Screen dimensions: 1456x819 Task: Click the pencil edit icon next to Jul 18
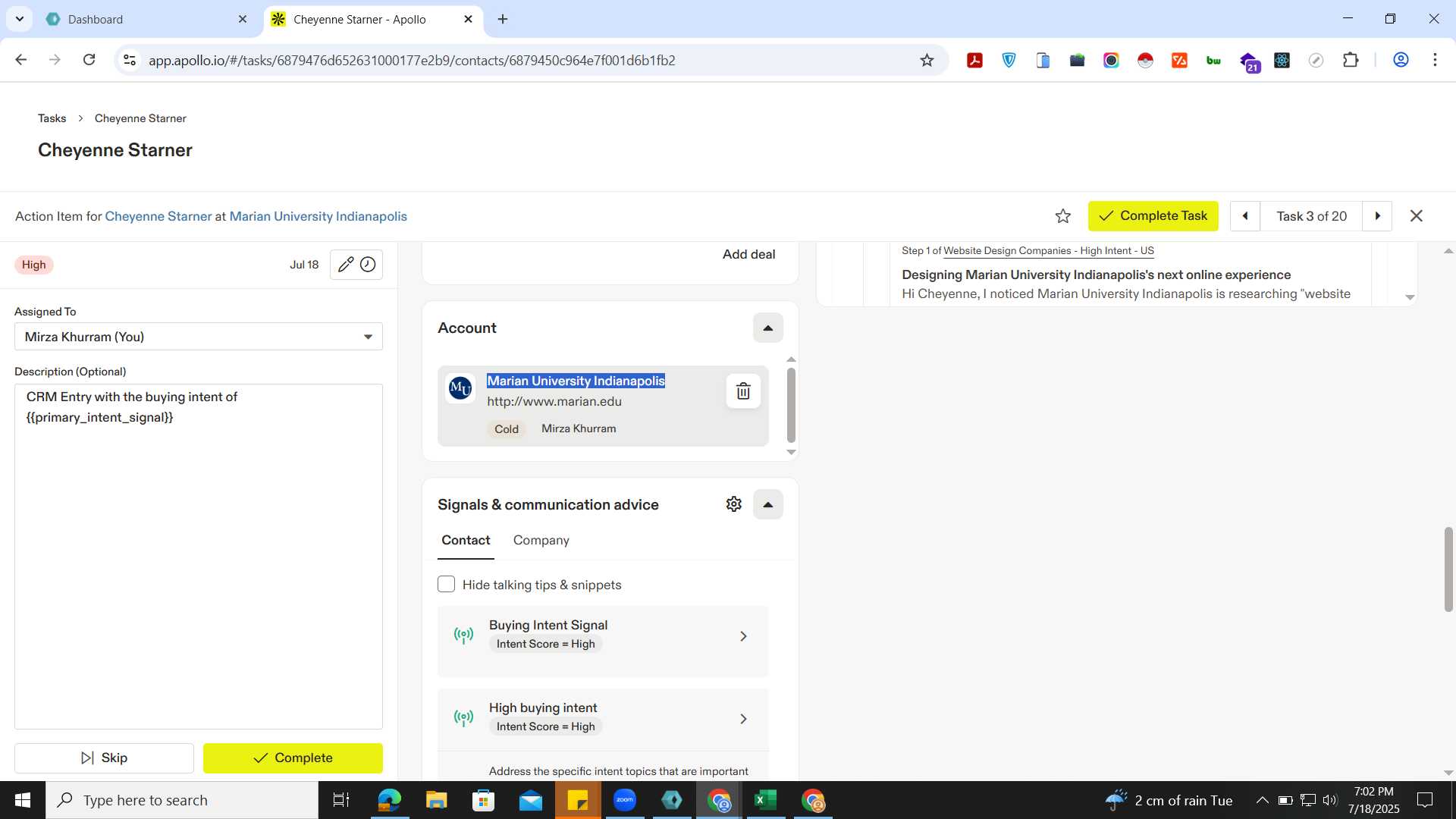(x=346, y=265)
